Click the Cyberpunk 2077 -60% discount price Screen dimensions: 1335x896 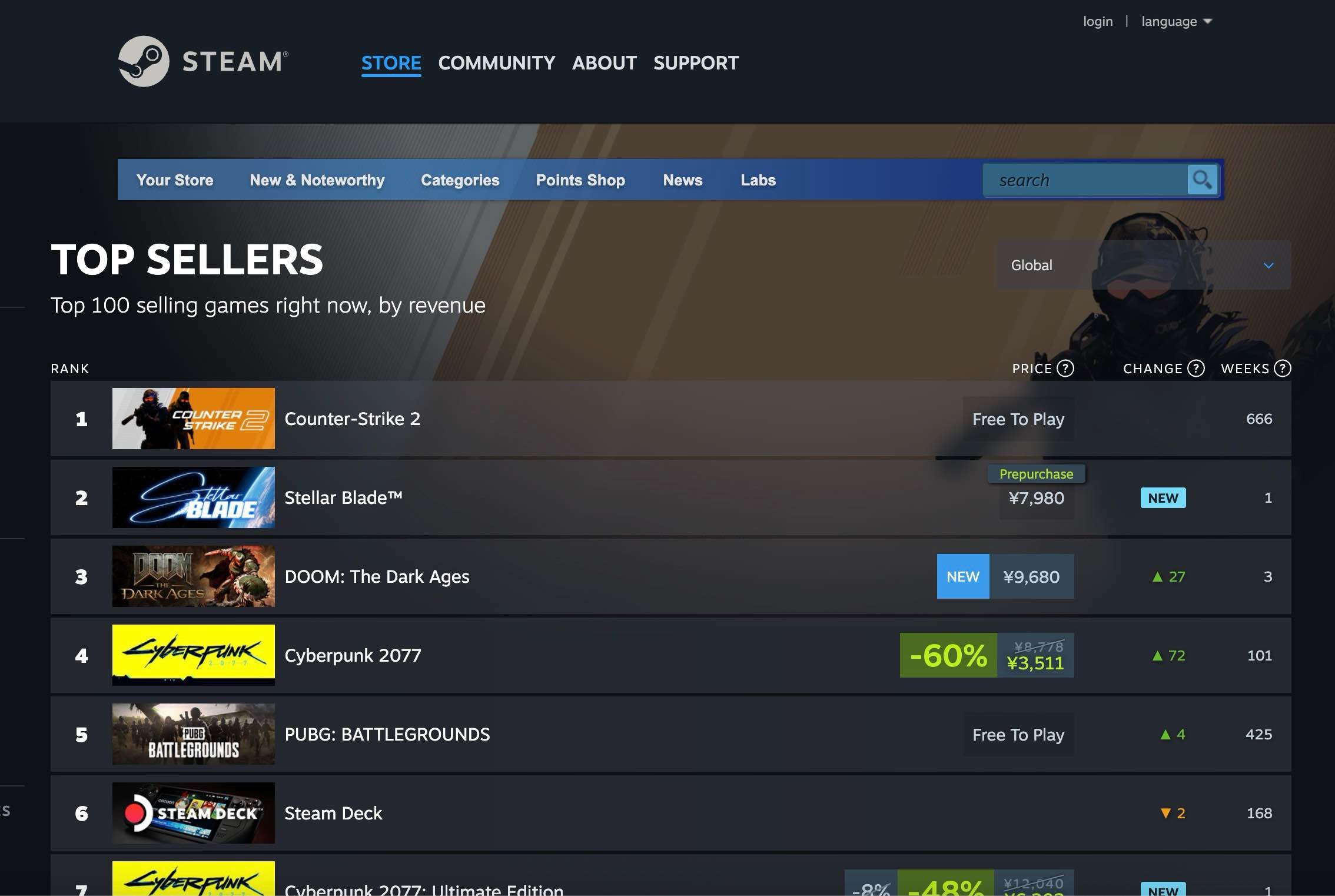(x=987, y=655)
